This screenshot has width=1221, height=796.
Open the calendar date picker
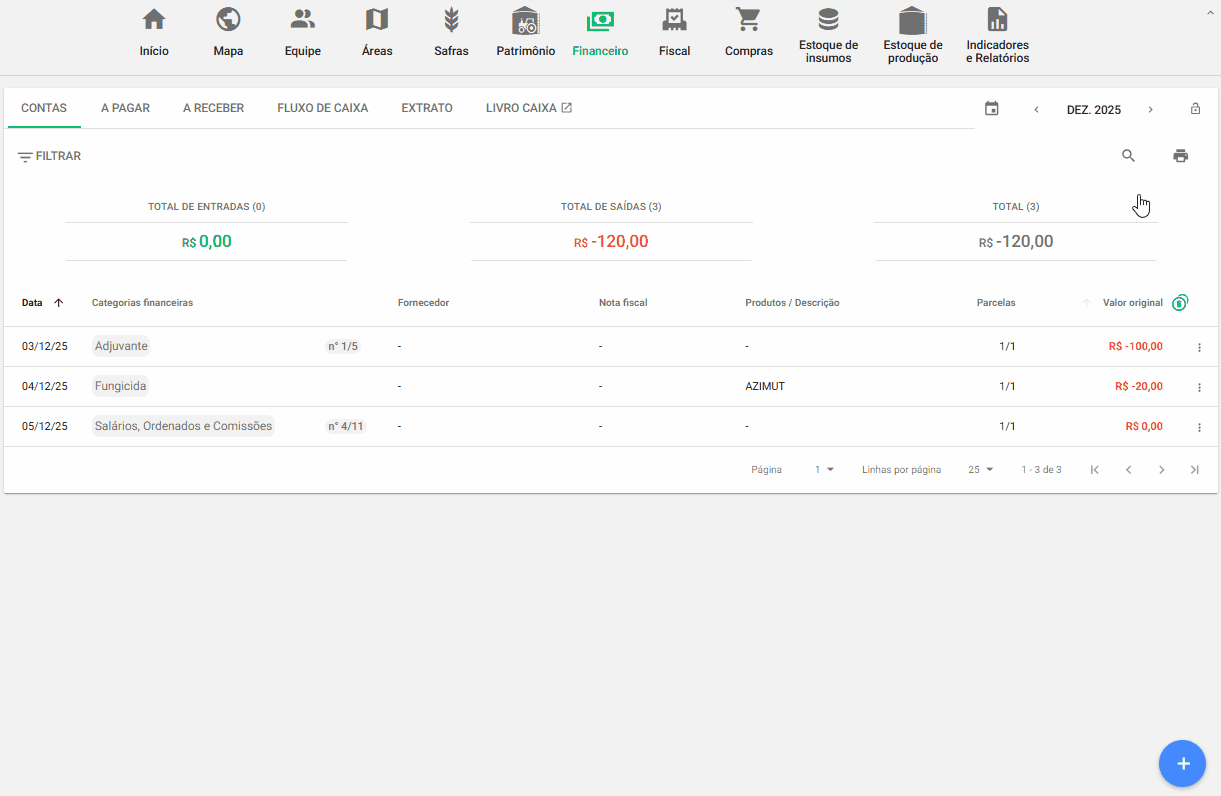[x=991, y=109]
